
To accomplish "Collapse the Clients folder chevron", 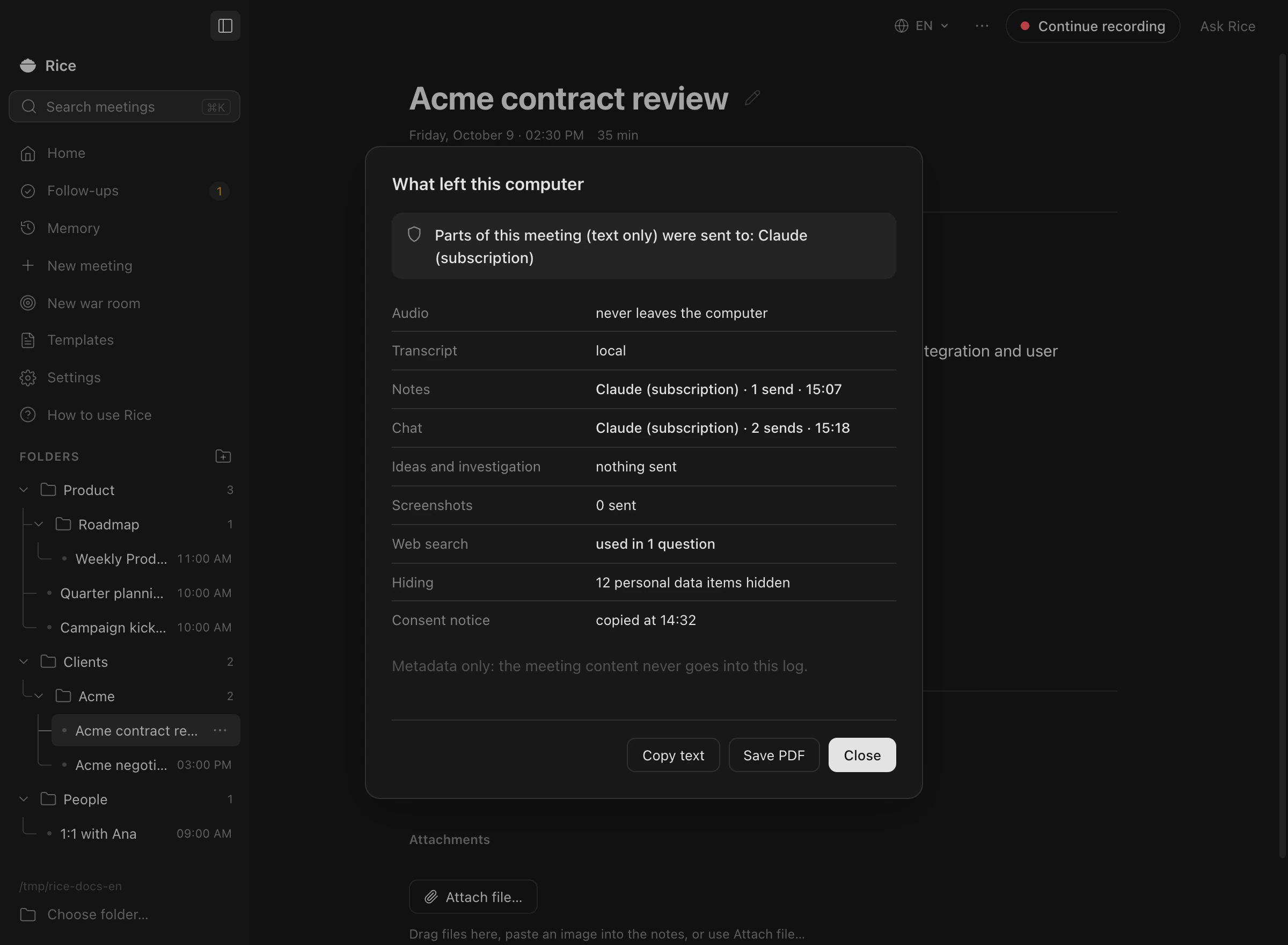I will point(24,662).
